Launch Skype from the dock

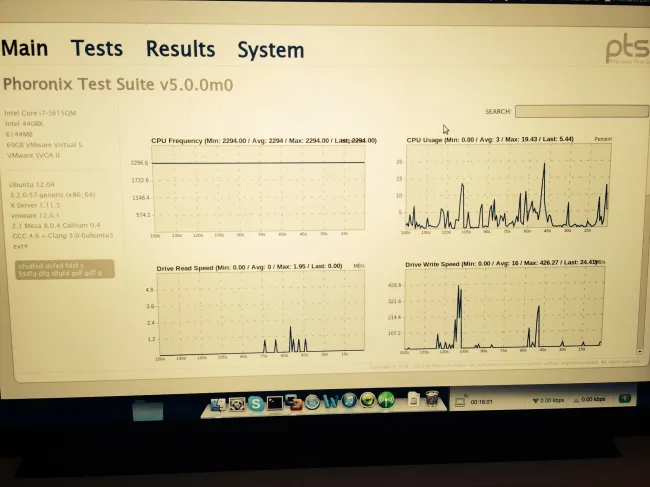coord(256,403)
